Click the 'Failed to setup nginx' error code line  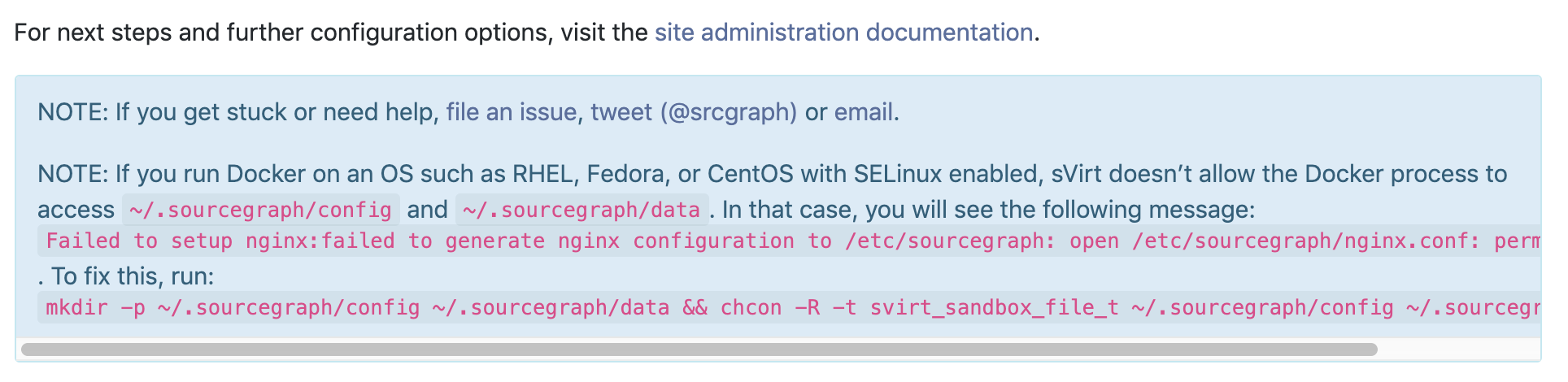[789, 241]
